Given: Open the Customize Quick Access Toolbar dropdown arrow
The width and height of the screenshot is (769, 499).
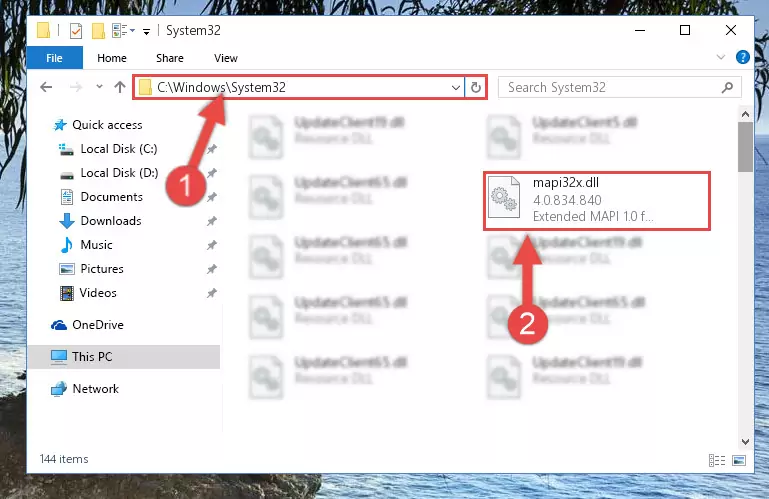Looking at the screenshot, I should click(146, 32).
